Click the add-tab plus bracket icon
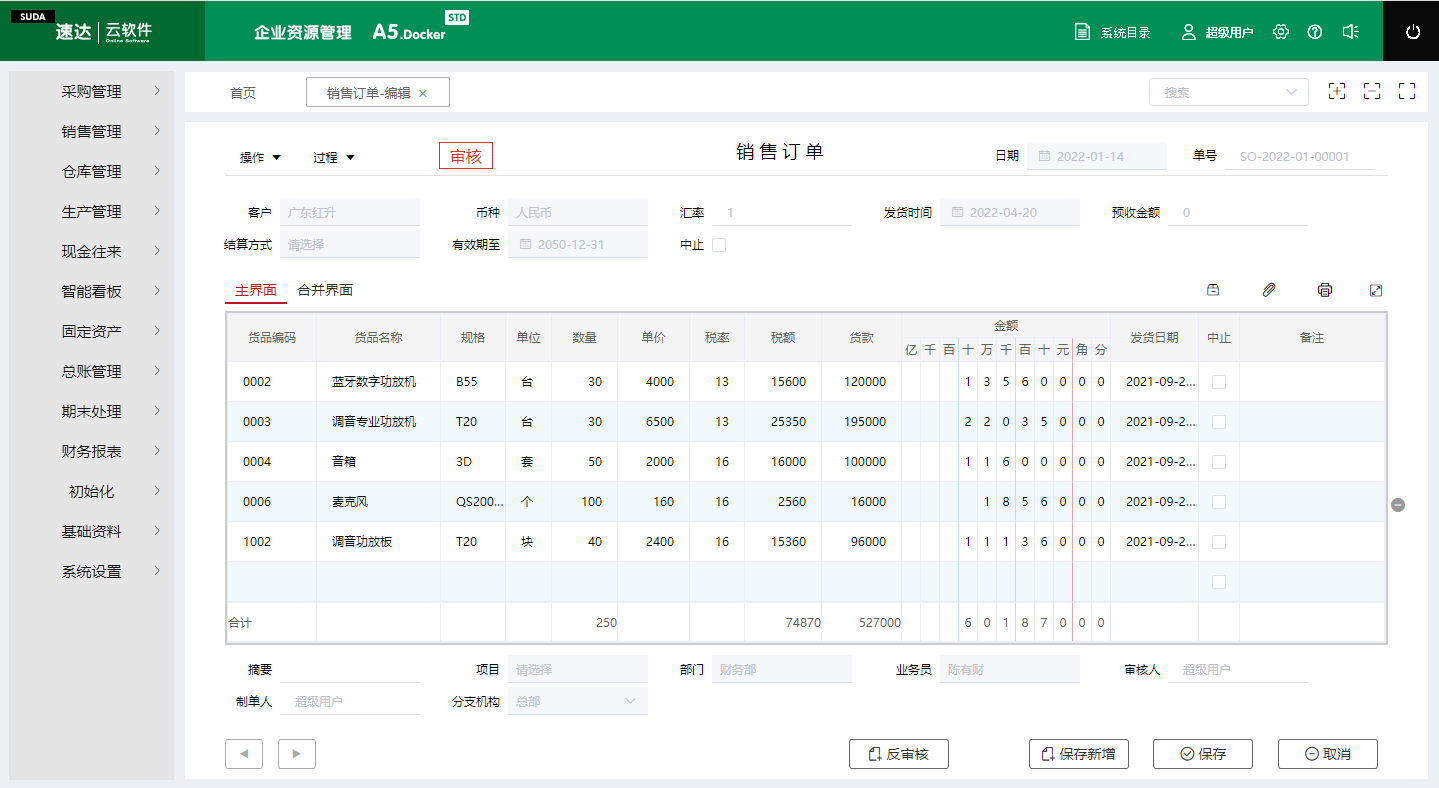Screen dimensions: 1439x788 tap(1337, 91)
